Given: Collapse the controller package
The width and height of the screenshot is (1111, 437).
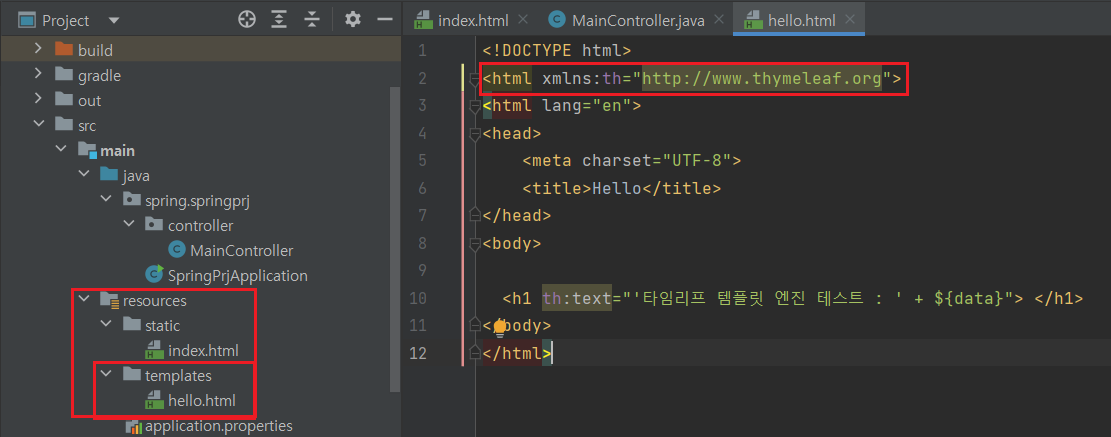Looking at the screenshot, I should (130, 225).
